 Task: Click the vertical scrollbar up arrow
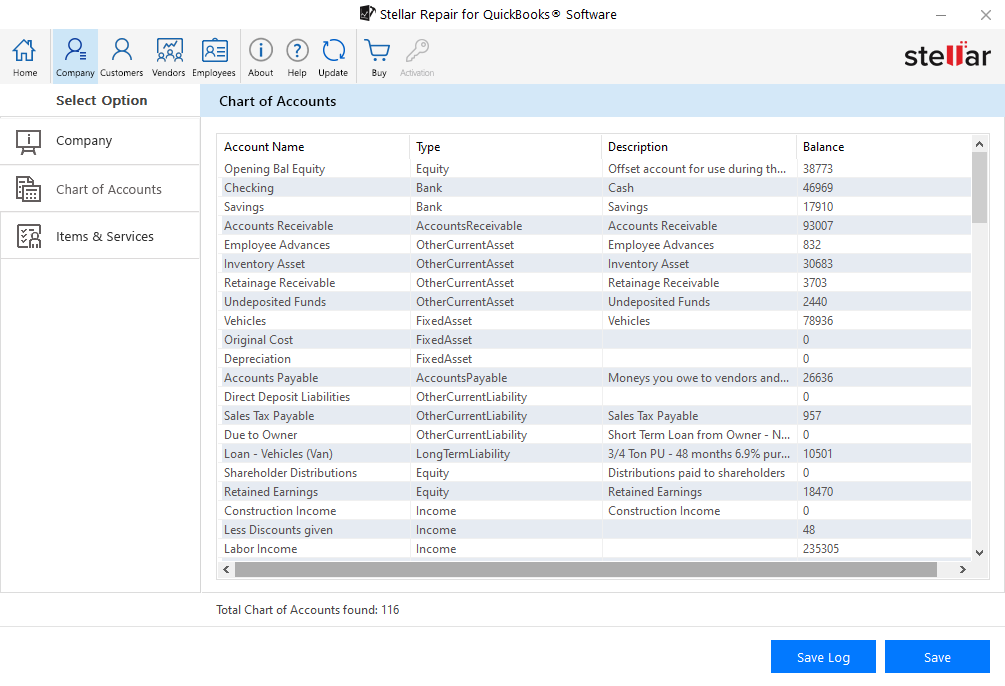[x=979, y=144]
